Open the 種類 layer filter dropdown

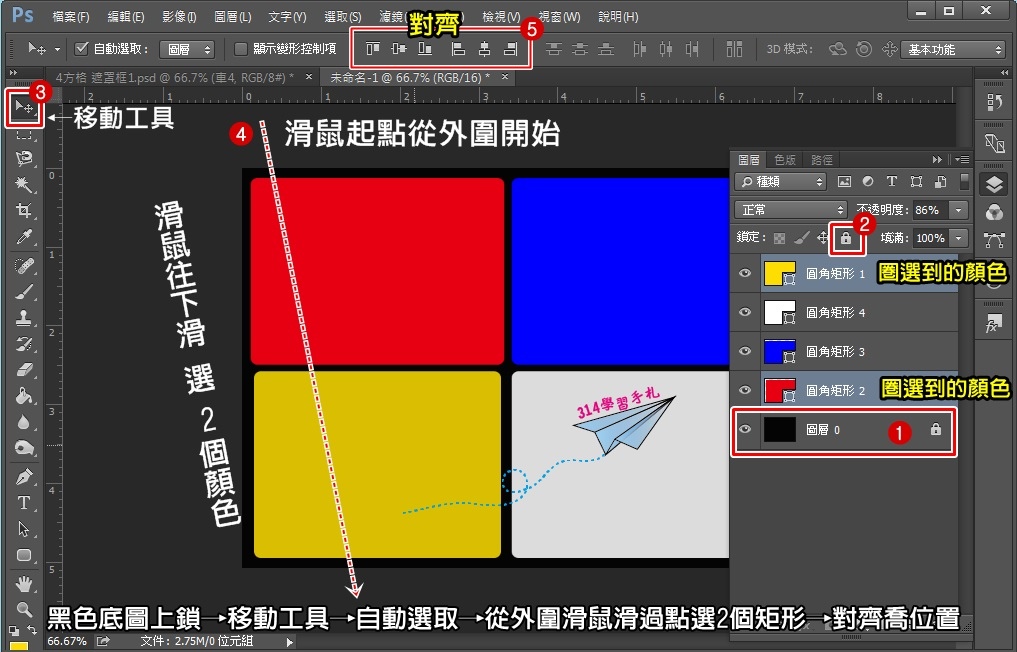pos(780,182)
